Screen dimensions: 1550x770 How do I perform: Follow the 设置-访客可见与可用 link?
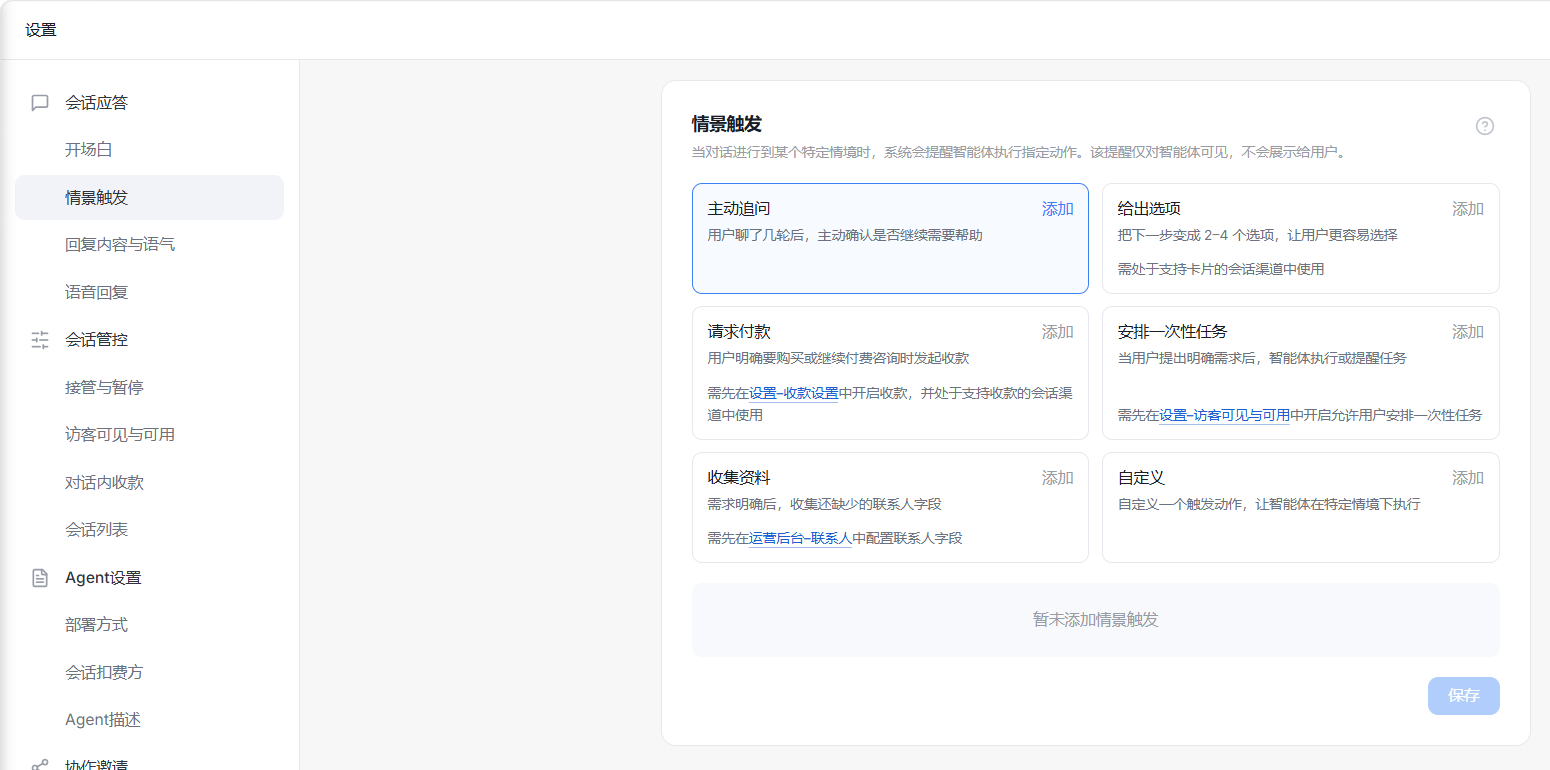(1224, 415)
